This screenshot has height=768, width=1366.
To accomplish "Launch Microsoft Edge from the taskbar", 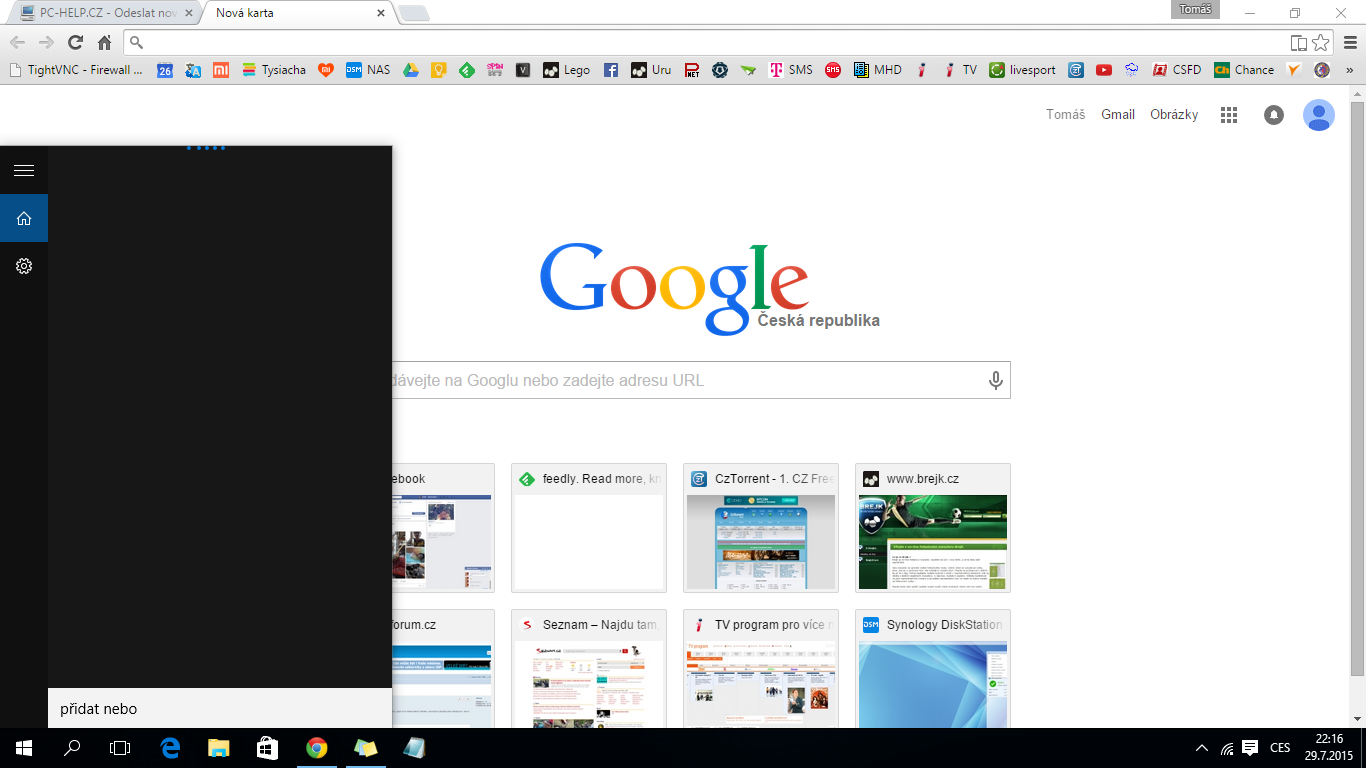I will [170, 748].
